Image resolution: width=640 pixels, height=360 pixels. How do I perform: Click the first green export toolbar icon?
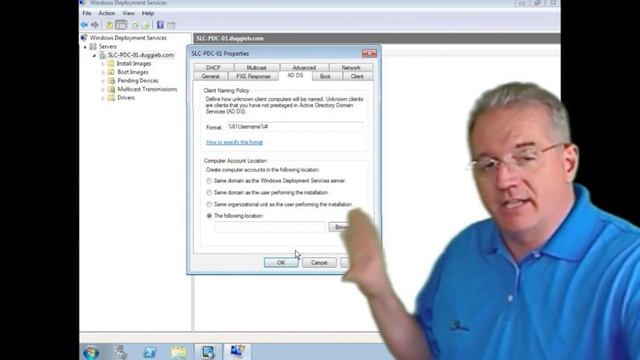tap(135, 25)
